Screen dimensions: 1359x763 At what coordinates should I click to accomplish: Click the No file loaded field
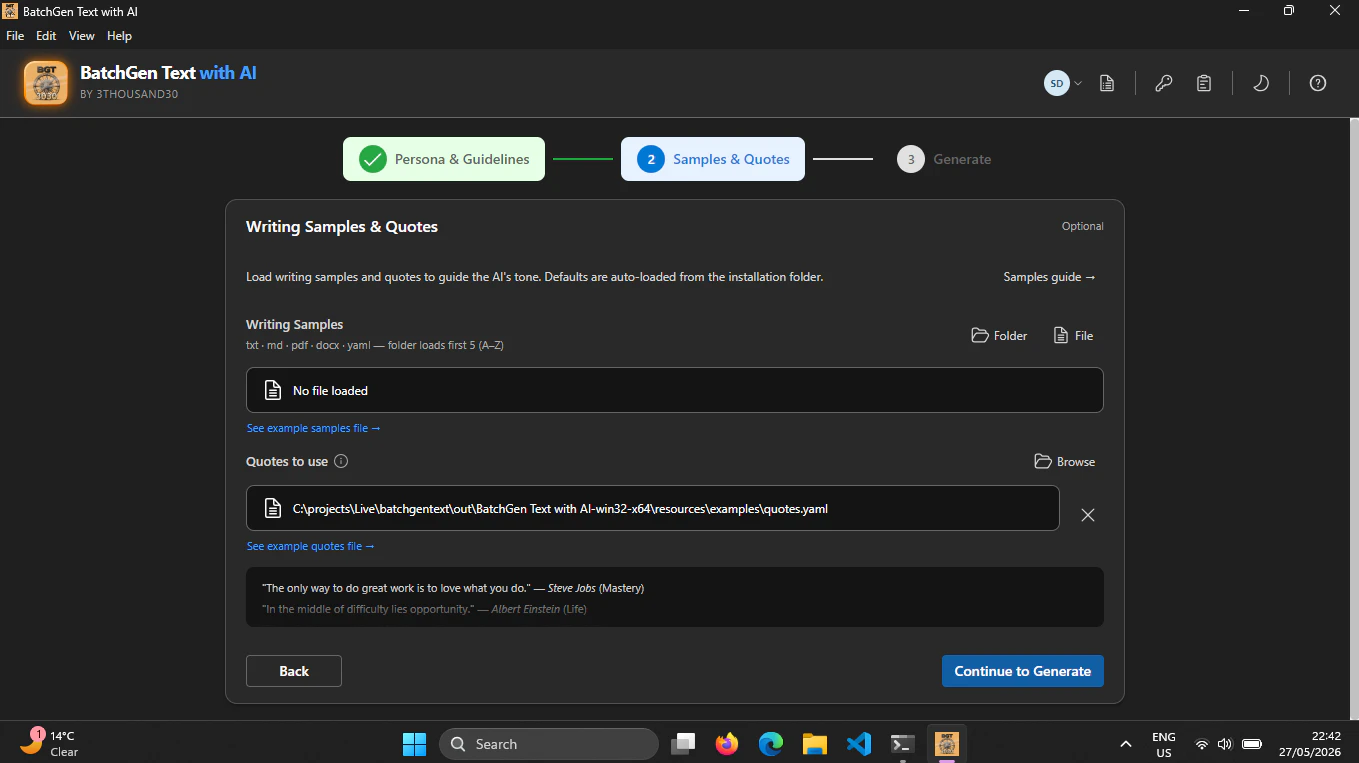[675, 390]
